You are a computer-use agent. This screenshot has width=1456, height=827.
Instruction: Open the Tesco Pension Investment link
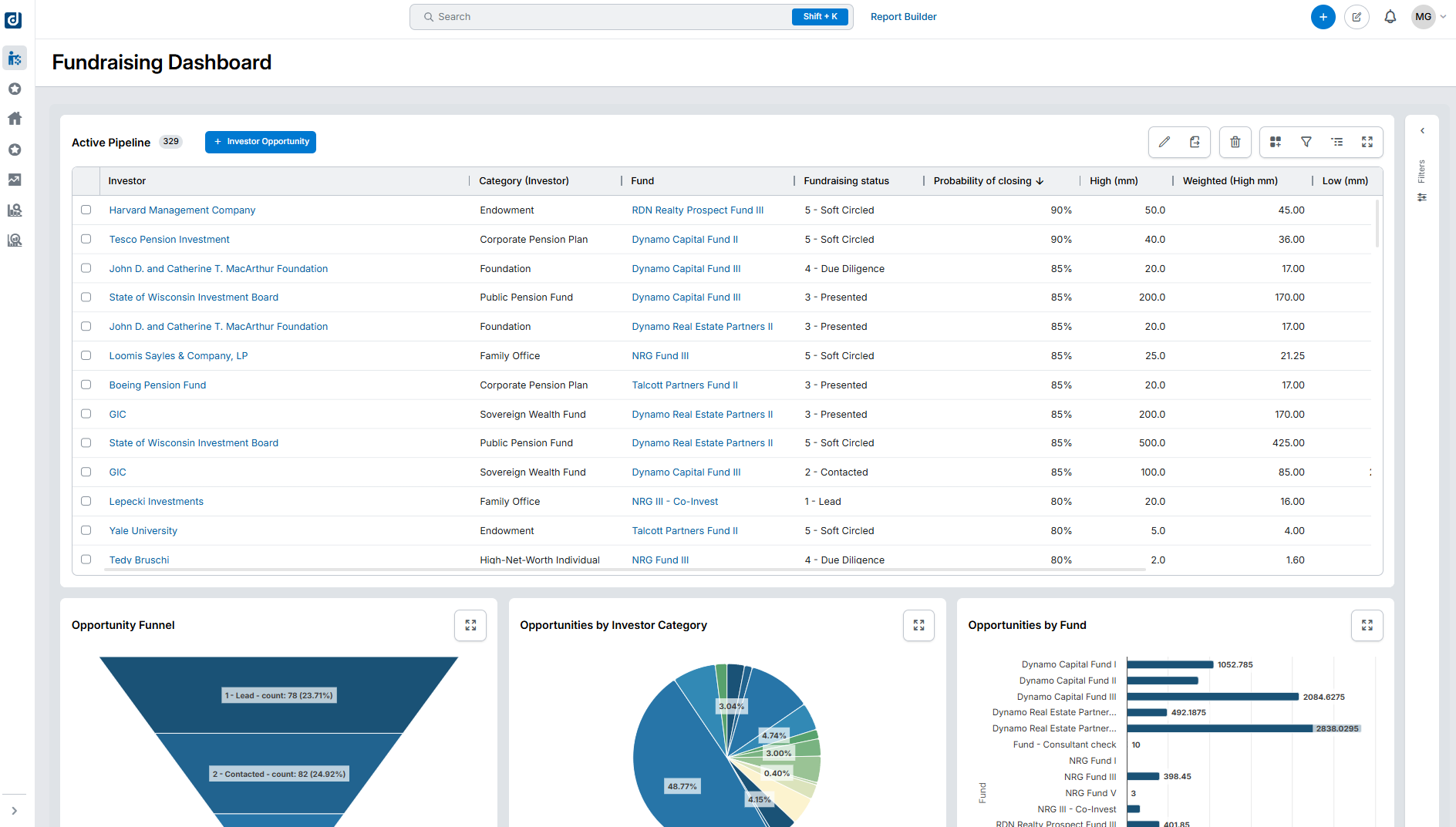169,240
